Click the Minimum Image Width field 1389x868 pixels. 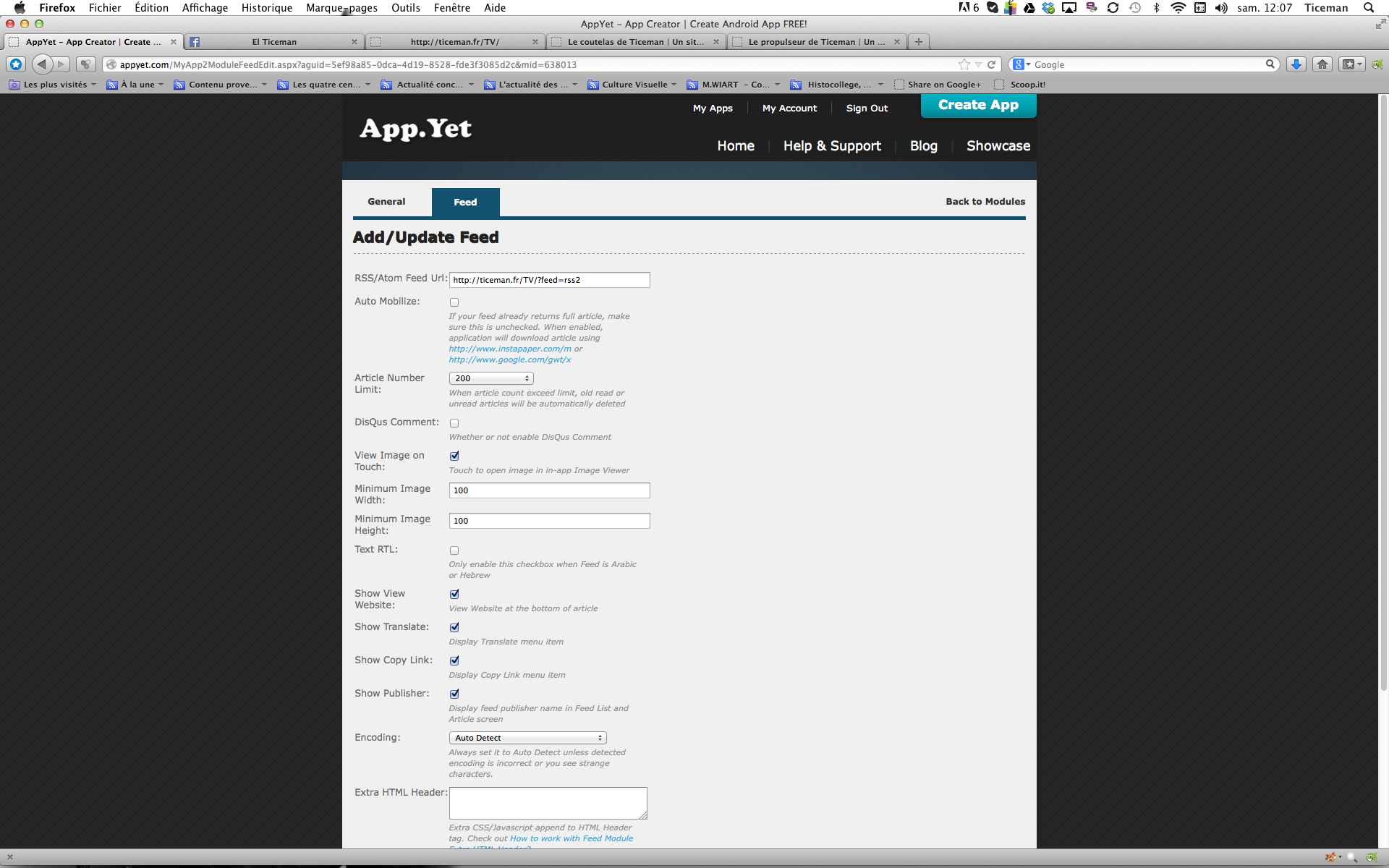pyautogui.click(x=550, y=490)
